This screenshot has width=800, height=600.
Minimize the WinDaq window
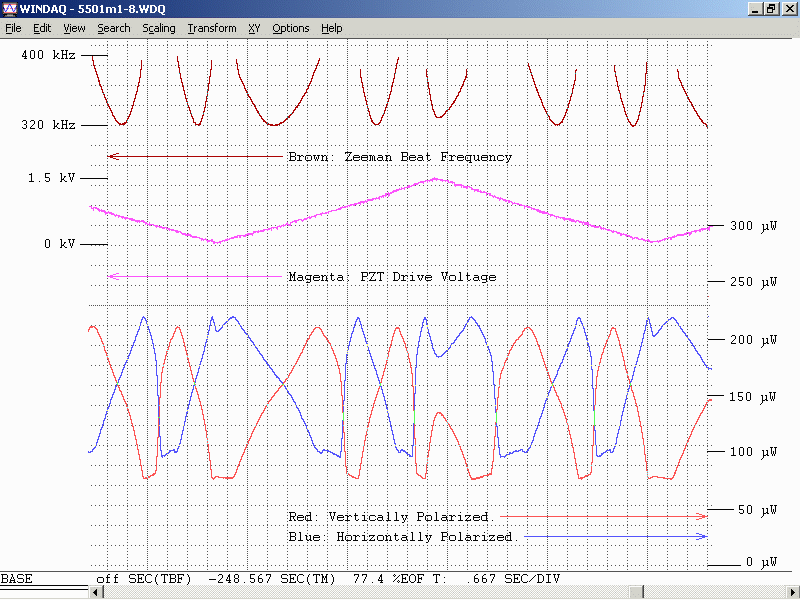[755, 9]
